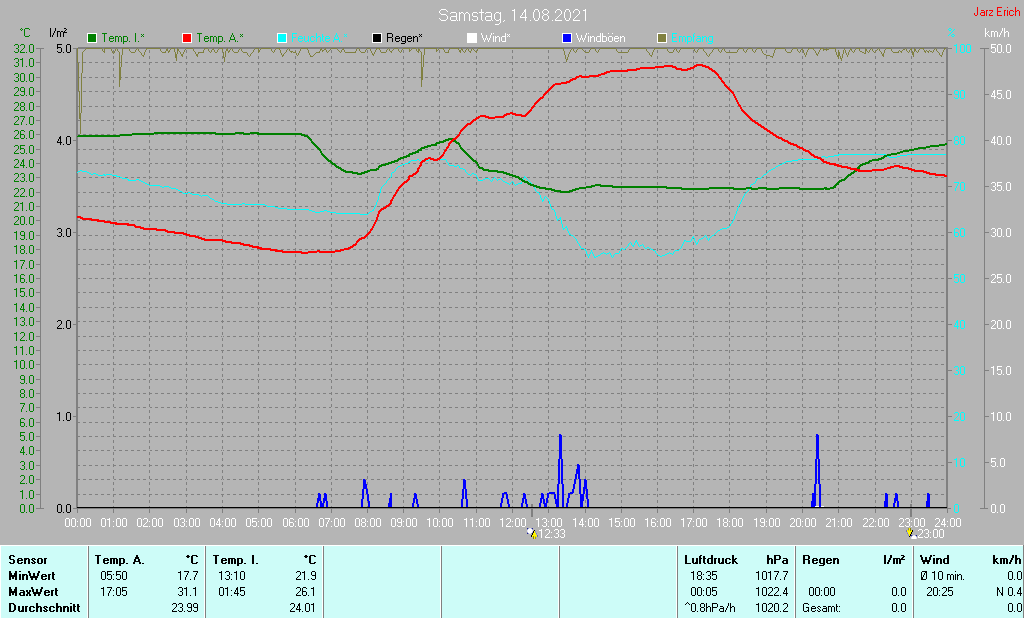Click the 'Sensor' row header in the table
1024x618 pixels.
pyautogui.click(x=27, y=560)
